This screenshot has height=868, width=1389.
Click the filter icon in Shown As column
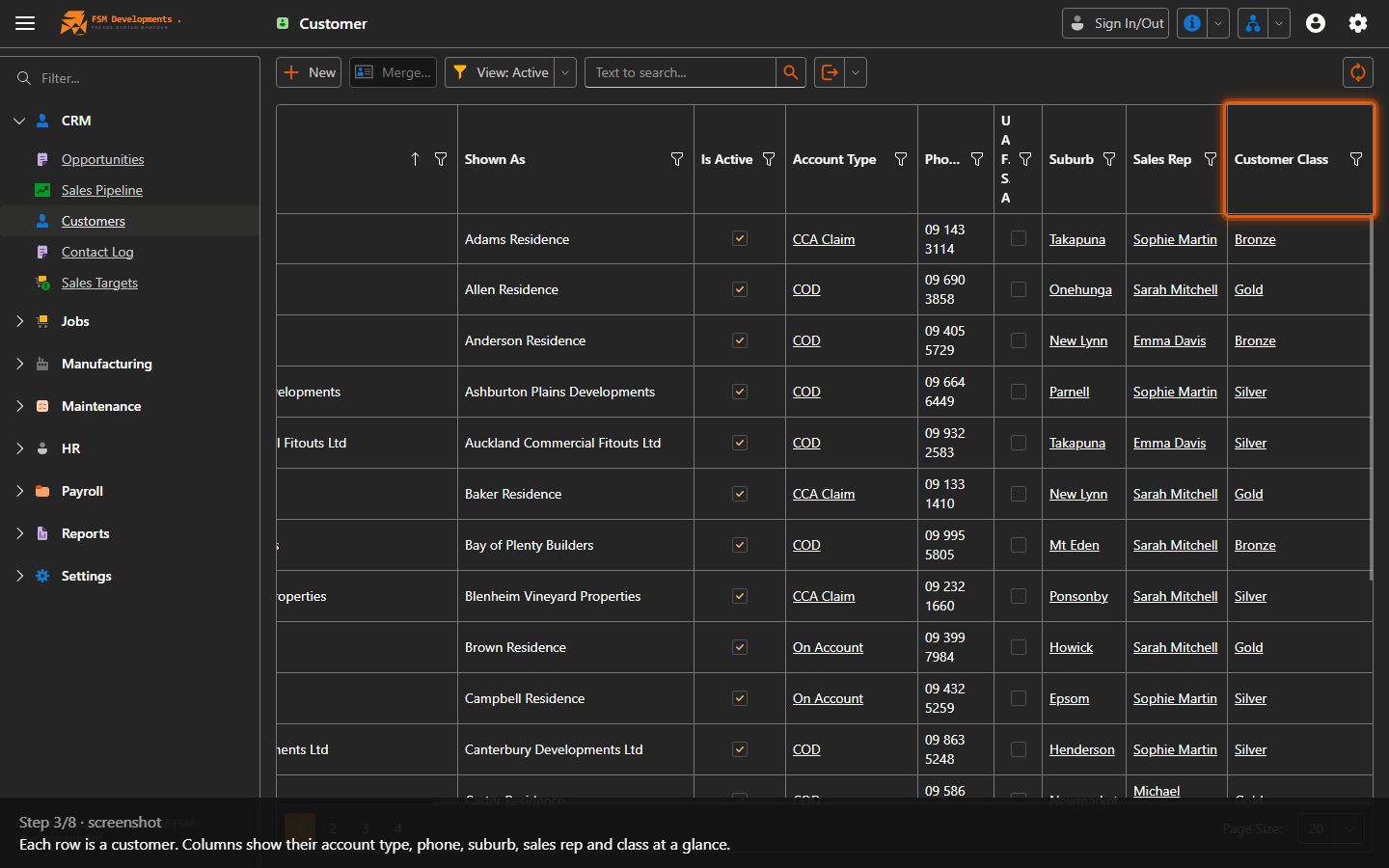[677, 159]
